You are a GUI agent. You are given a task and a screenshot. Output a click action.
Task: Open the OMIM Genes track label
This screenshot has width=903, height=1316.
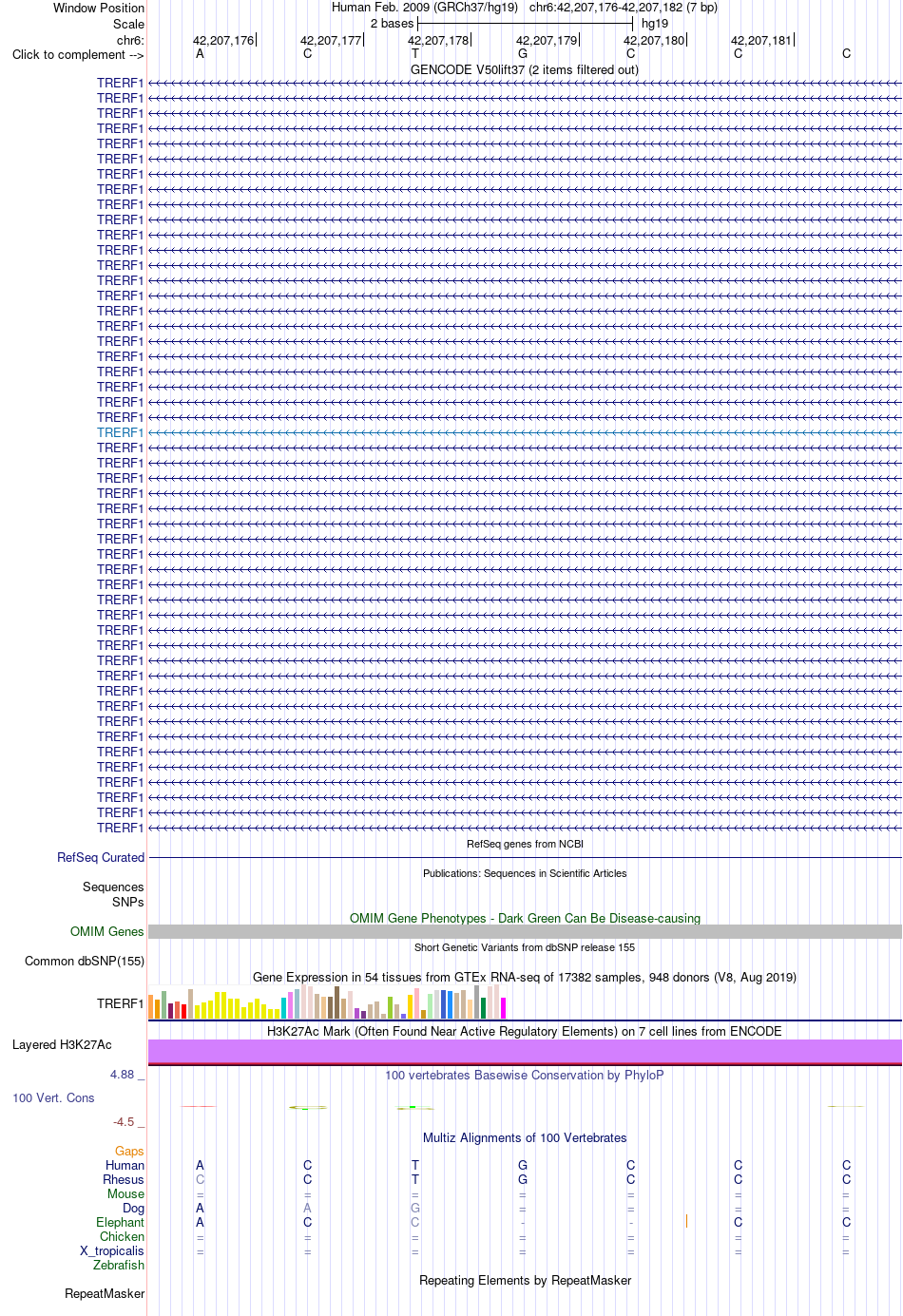(107, 931)
